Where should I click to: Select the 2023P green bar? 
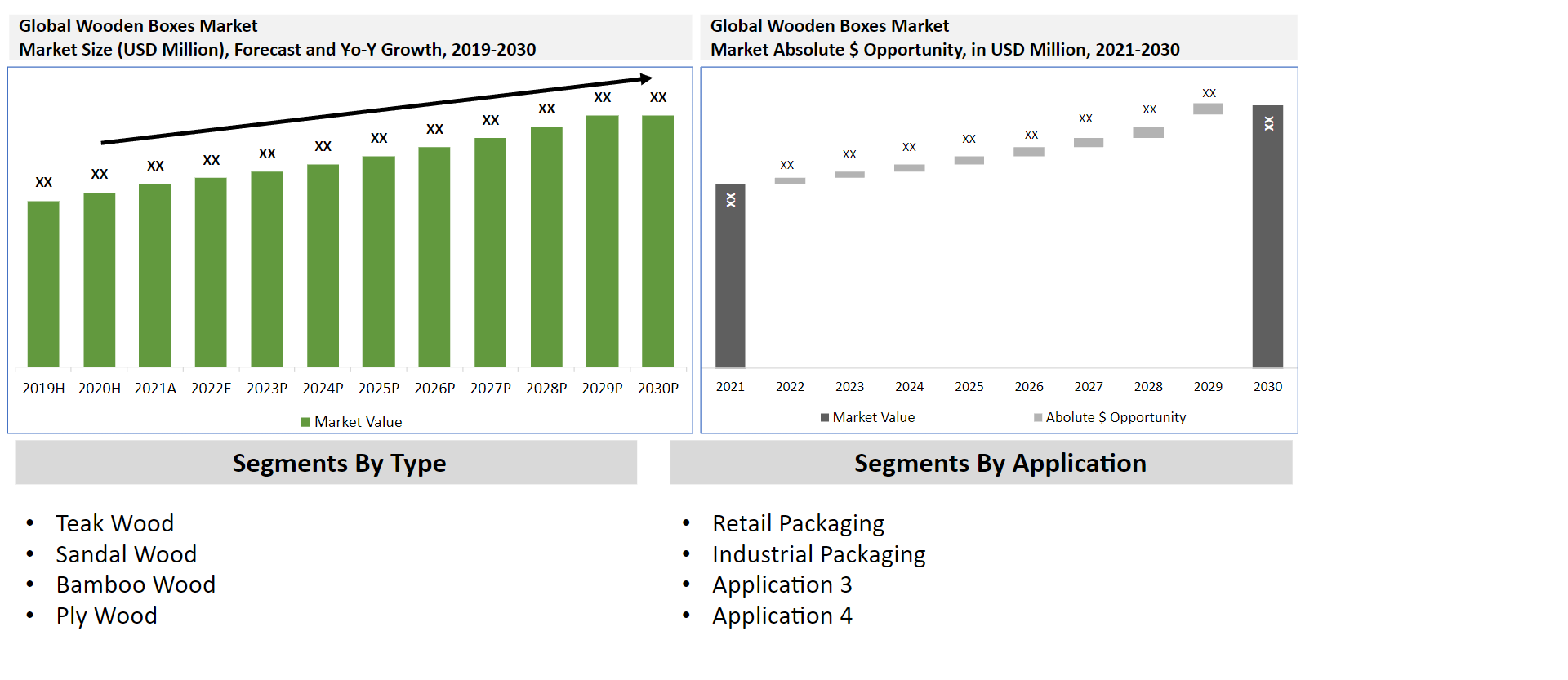[x=267, y=269]
